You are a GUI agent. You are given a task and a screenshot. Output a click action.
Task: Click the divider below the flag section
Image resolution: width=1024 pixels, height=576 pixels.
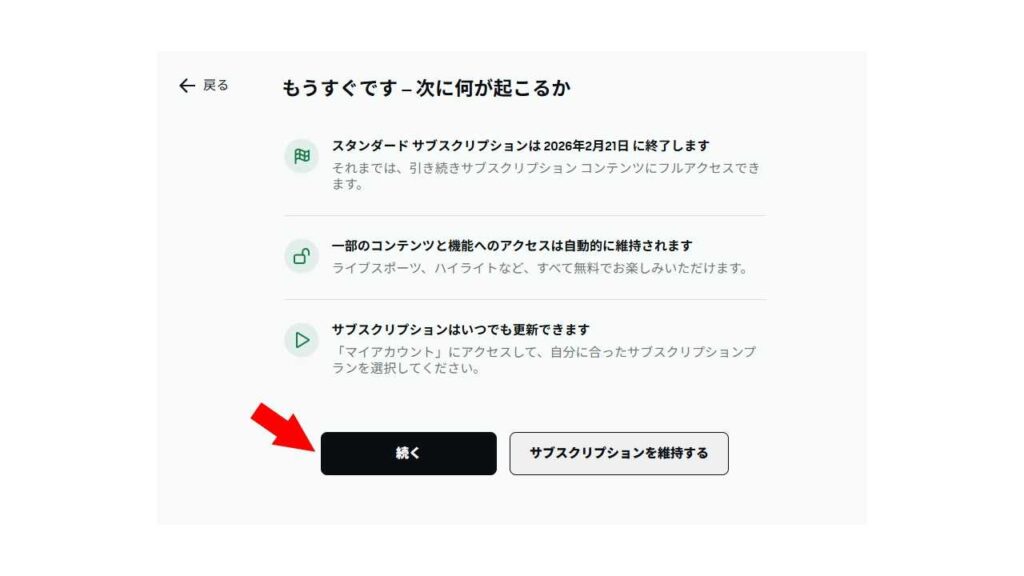tap(525, 216)
